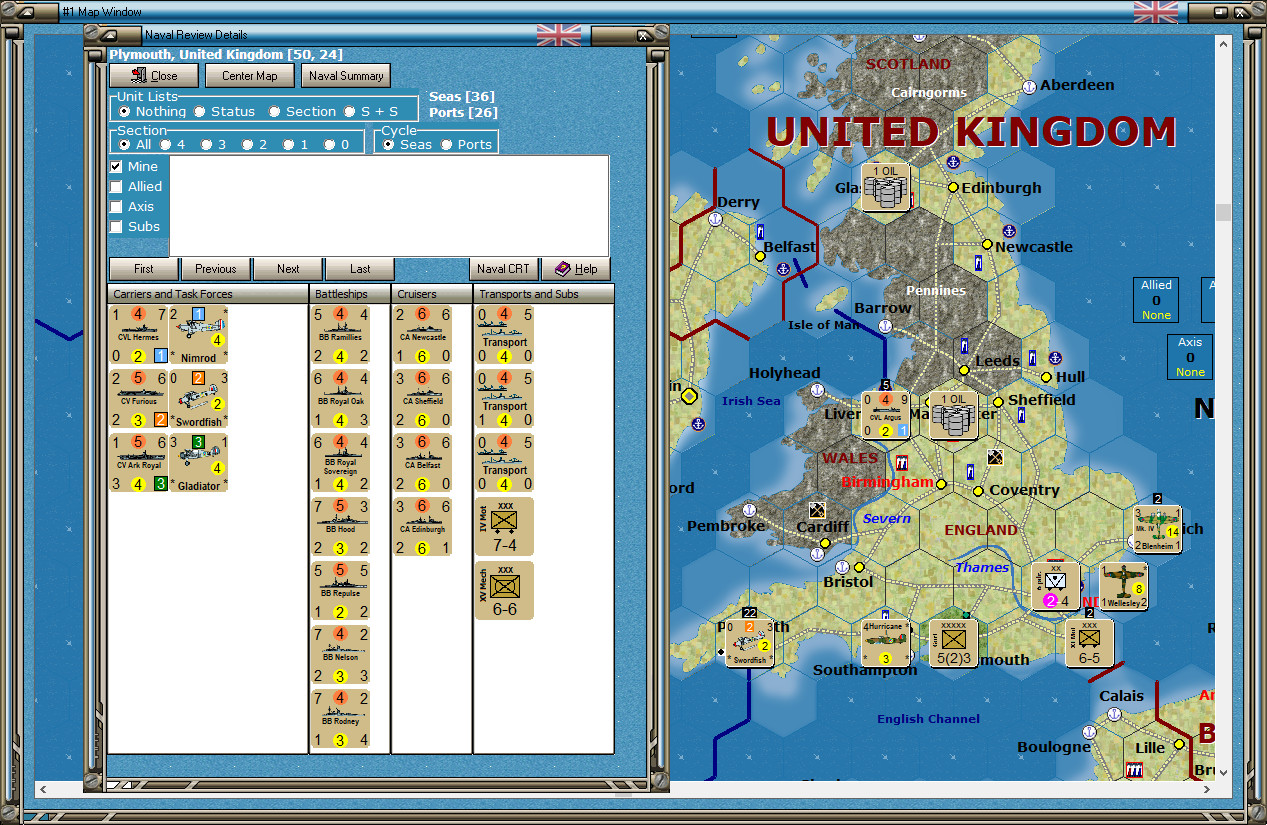
Task: Select the CV Ark Royal carrier counter
Action: point(138,460)
